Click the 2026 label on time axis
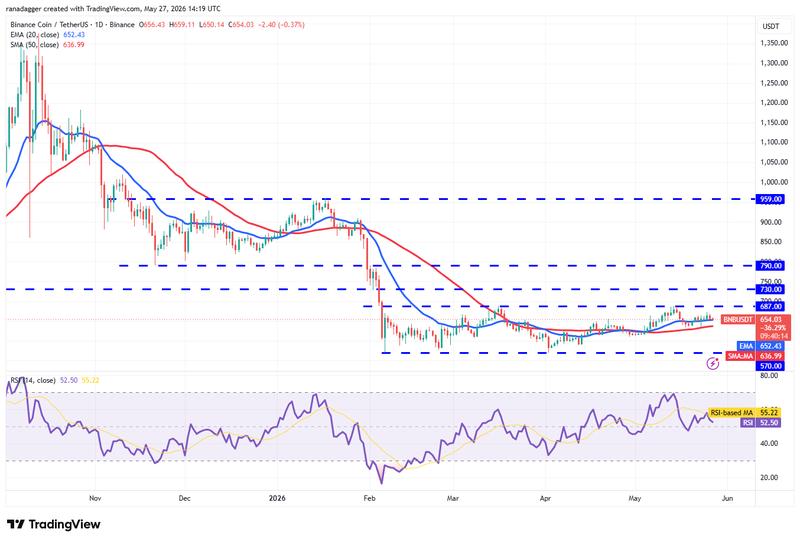This screenshot has height=542, width=800. pos(277,498)
